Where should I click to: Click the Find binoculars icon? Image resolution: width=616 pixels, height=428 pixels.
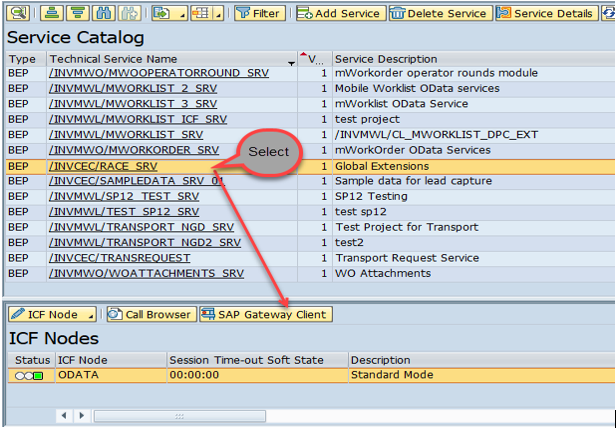pos(102,13)
